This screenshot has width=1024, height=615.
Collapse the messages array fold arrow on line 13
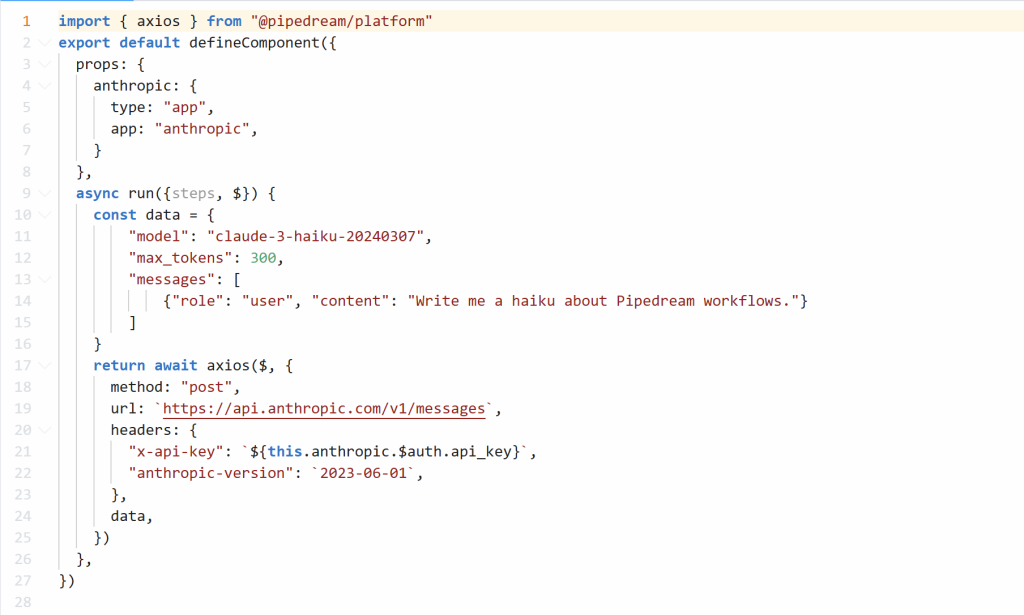click(44, 280)
